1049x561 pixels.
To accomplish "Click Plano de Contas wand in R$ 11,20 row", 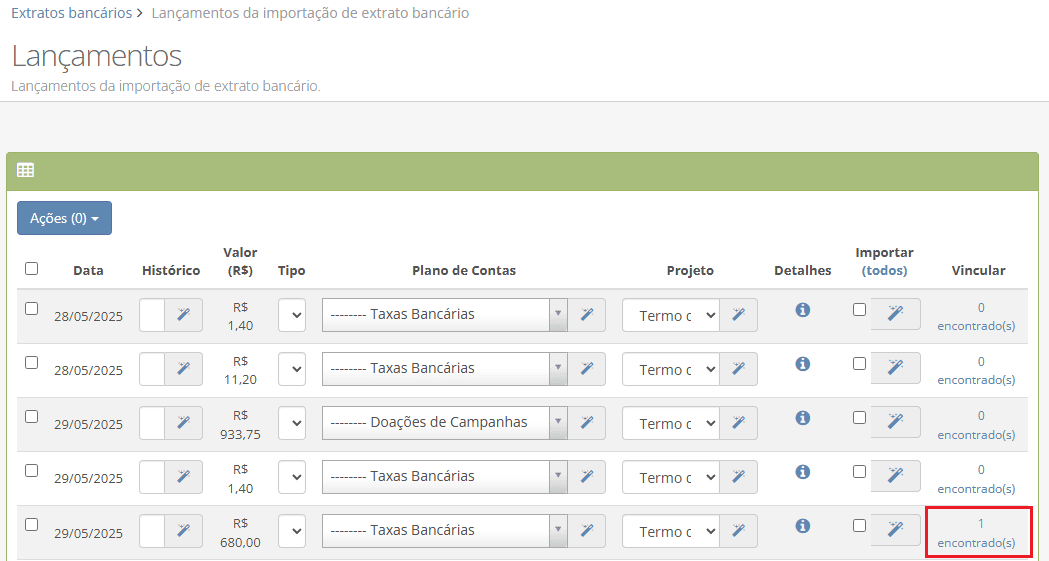I will tap(587, 369).
